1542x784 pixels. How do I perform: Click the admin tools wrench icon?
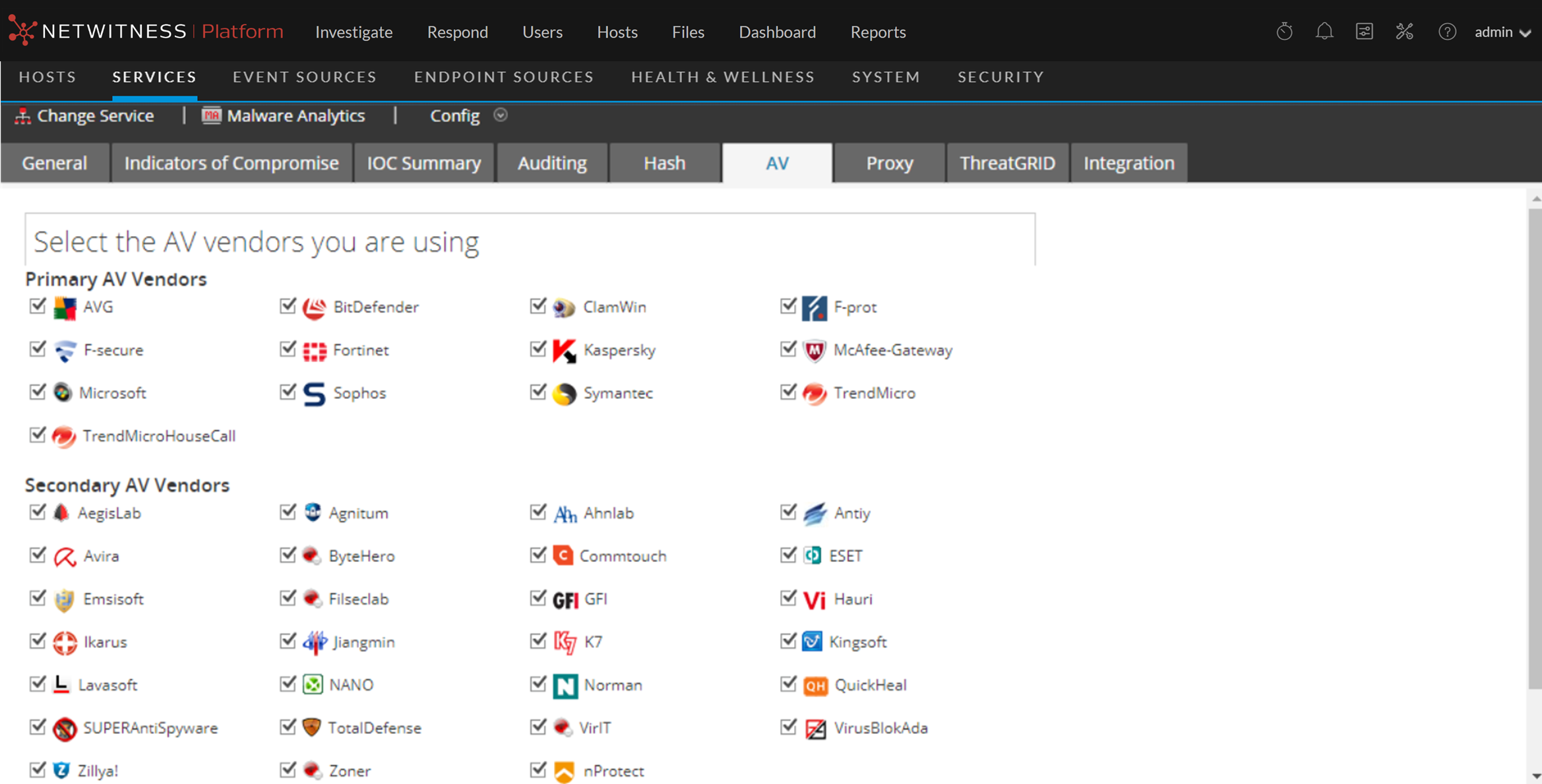(1404, 32)
